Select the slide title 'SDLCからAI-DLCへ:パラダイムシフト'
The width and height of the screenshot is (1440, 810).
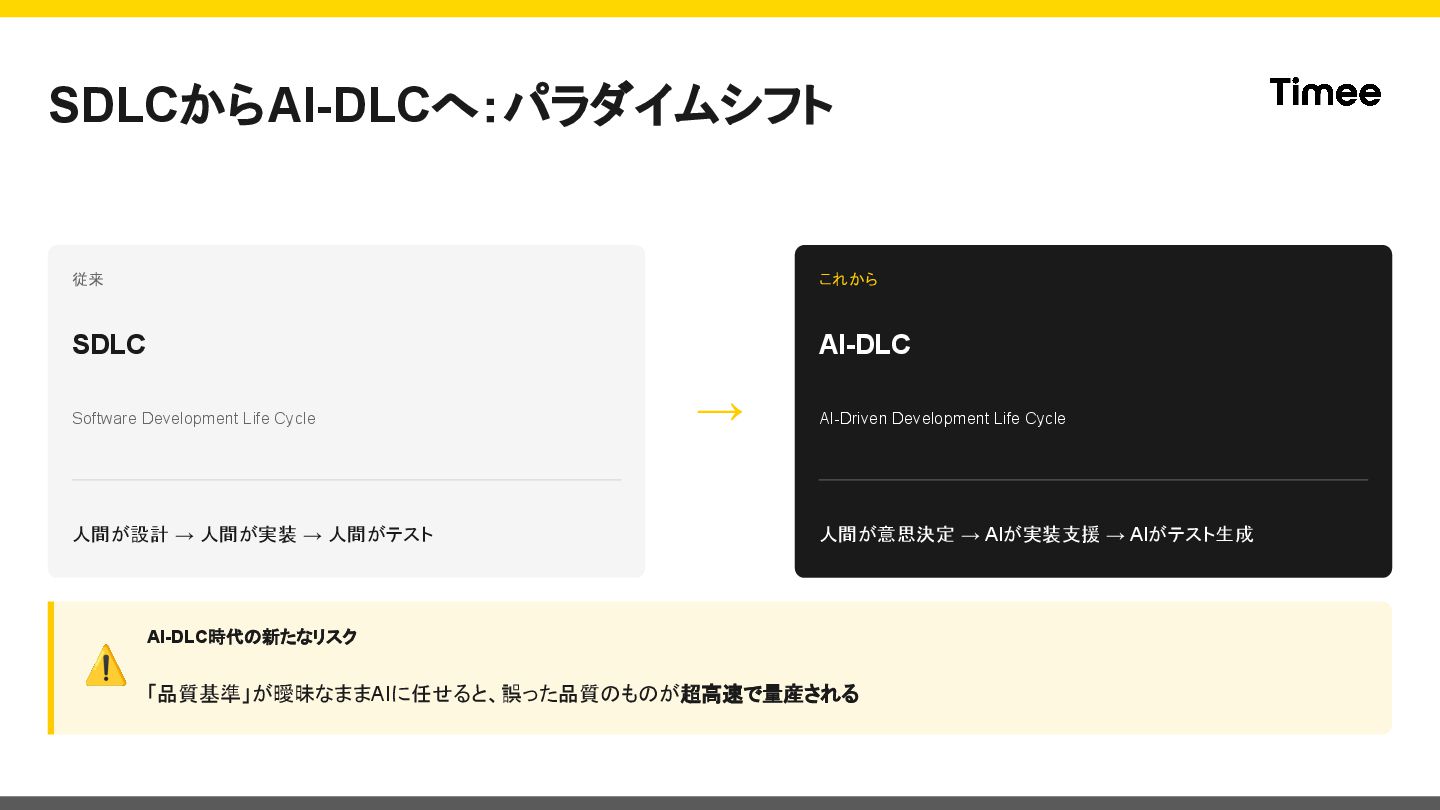pyautogui.click(x=441, y=105)
